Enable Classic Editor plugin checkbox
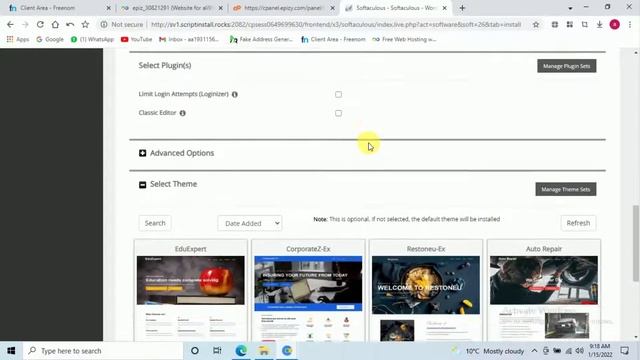Viewport: 640px width, 360px height. (338, 113)
